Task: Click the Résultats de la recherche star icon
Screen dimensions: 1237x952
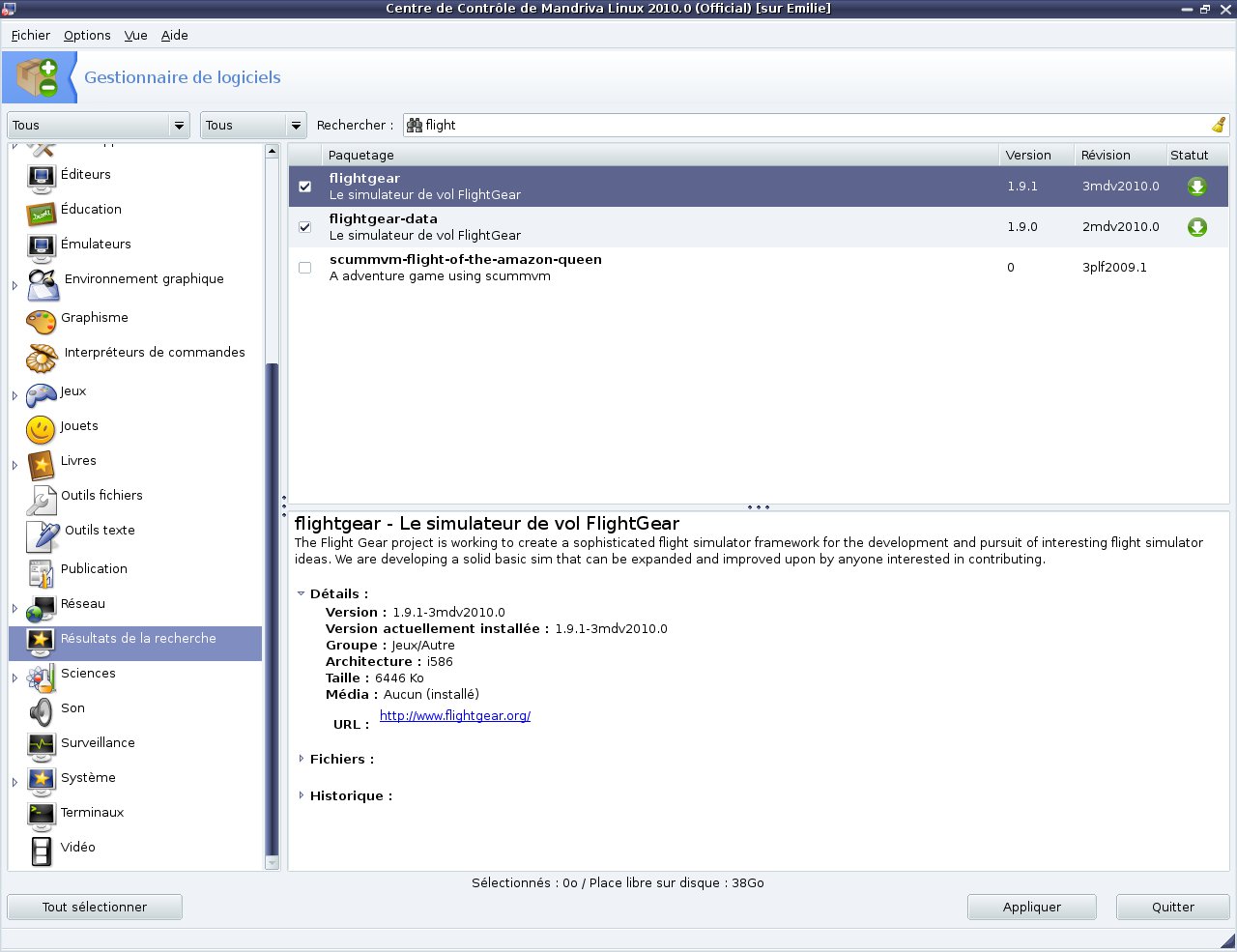Action: [41, 643]
